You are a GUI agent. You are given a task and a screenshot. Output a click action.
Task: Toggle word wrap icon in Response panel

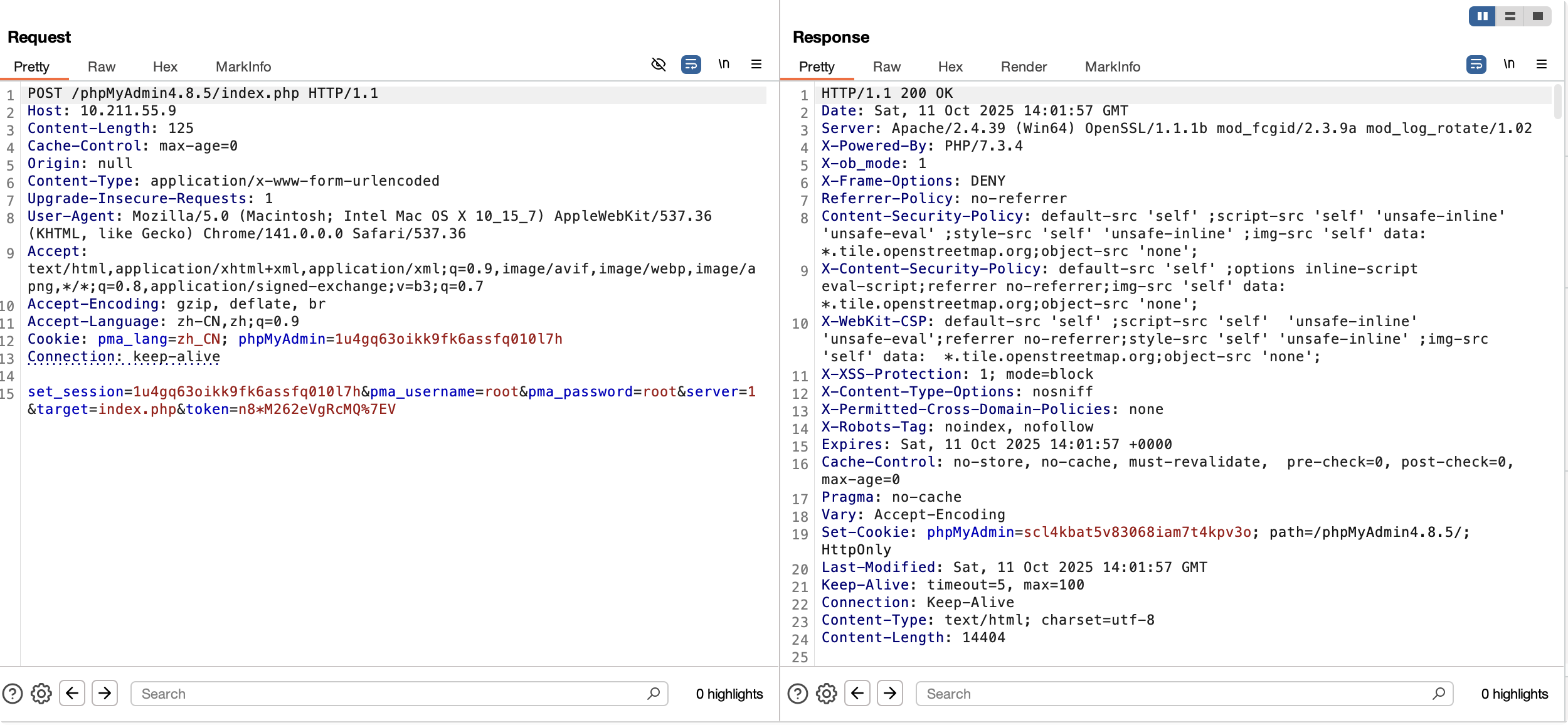coord(1476,65)
